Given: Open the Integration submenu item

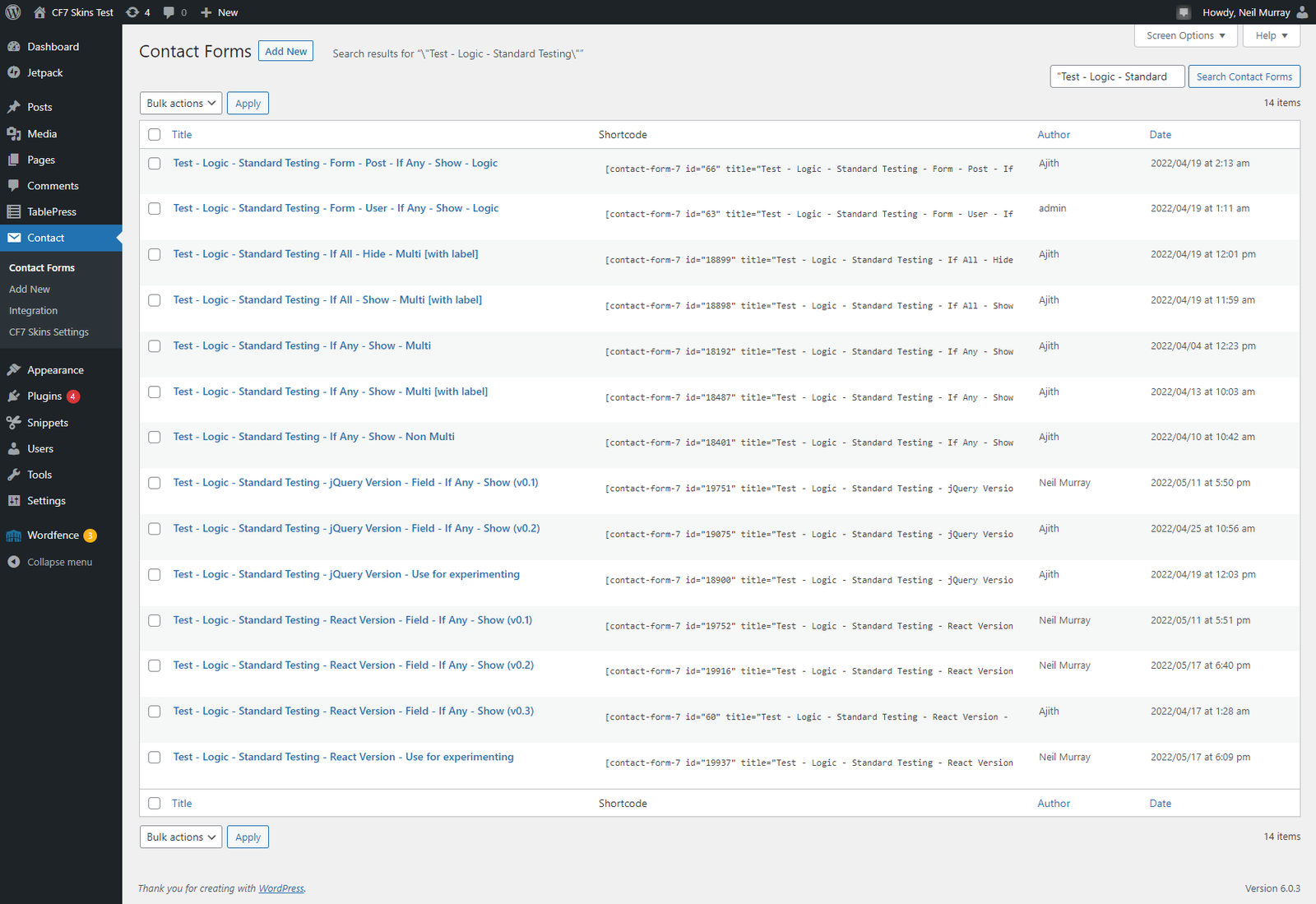Looking at the screenshot, I should pyautogui.click(x=33, y=311).
